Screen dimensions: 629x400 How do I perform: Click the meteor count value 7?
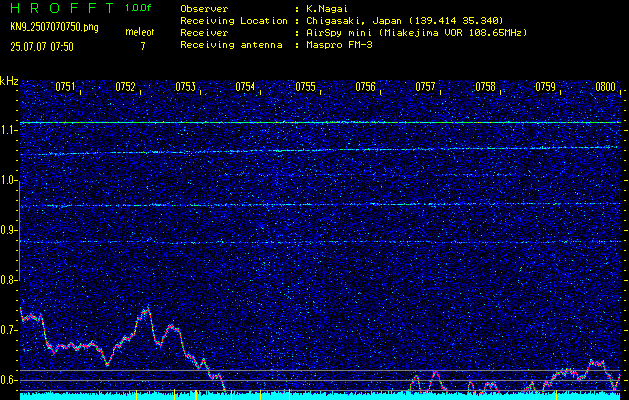tap(143, 46)
